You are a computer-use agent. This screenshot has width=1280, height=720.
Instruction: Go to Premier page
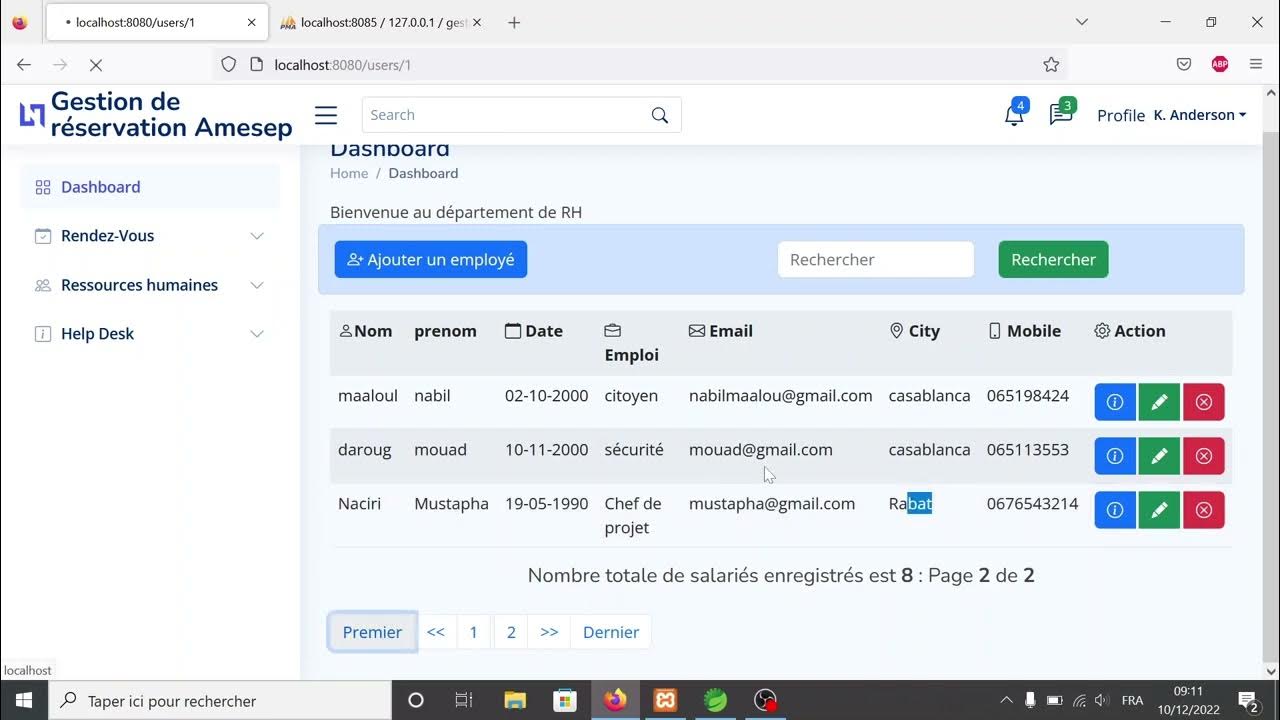click(x=372, y=632)
